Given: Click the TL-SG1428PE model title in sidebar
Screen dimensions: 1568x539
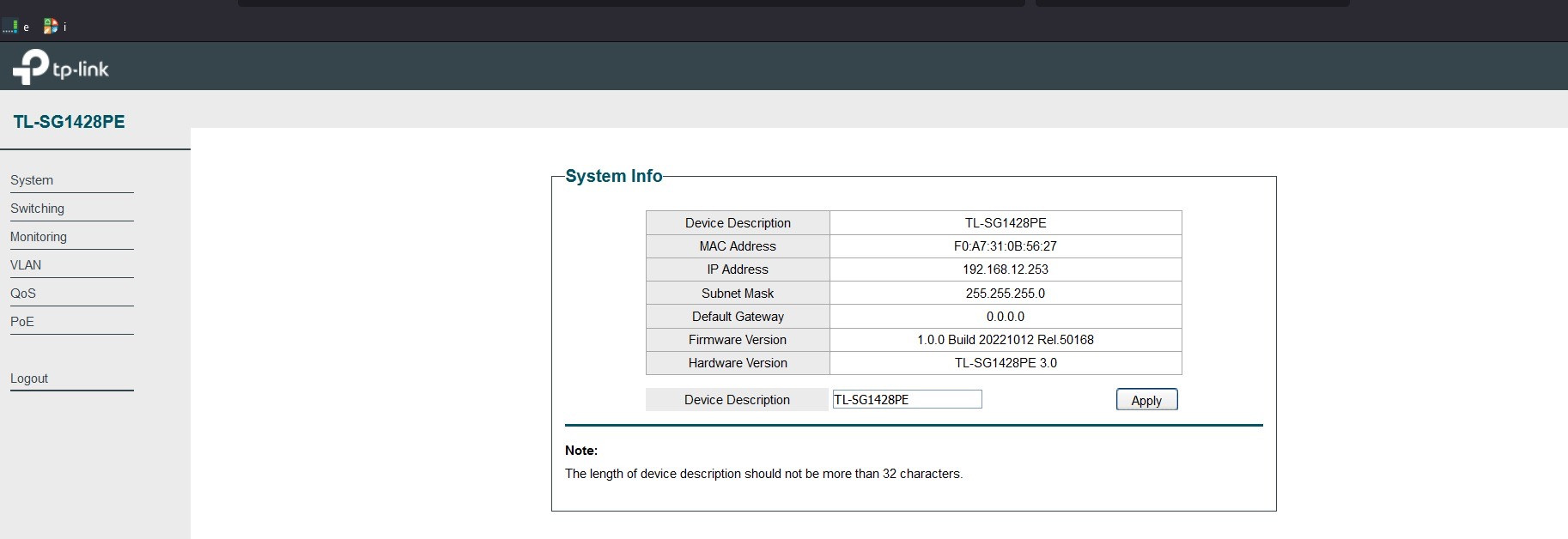Looking at the screenshot, I should coord(70,122).
